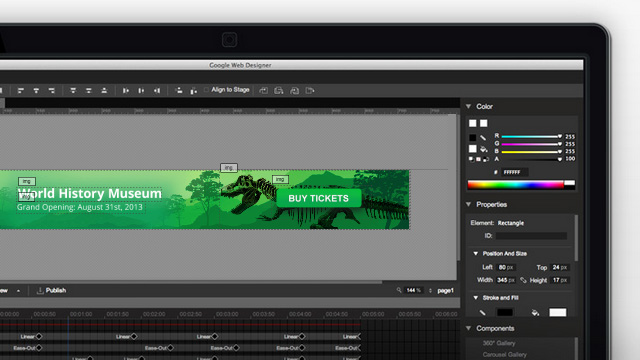The width and height of the screenshot is (640, 360).
Task: Click the last arrange-order icon in toolbar
Action: [x=310, y=91]
